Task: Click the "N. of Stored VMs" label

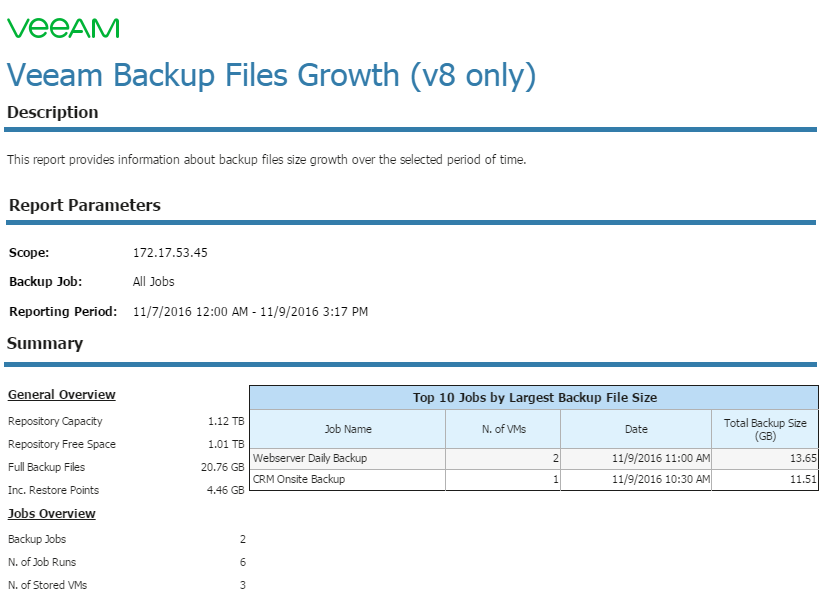Action: (x=47, y=585)
